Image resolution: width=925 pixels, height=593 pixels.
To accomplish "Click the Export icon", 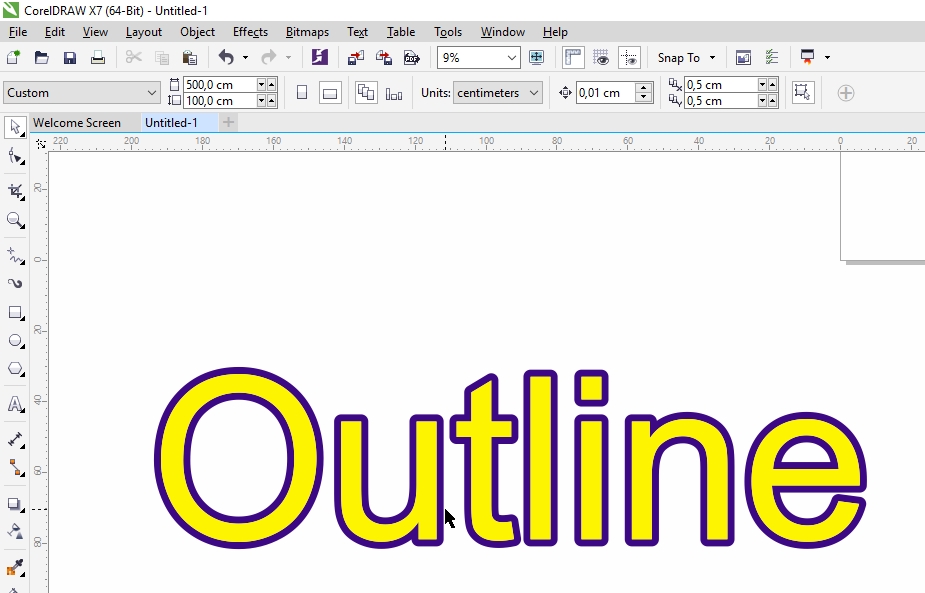I will [x=384, y=57].
